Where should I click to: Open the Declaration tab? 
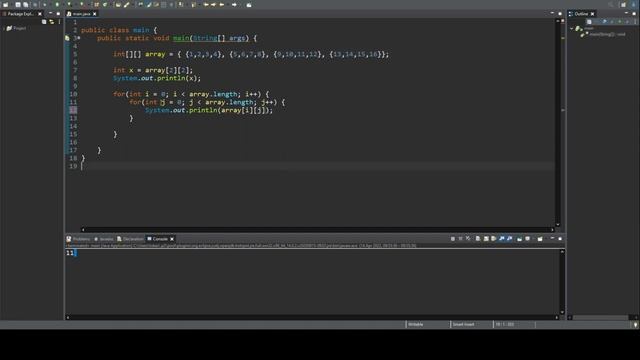130,239
